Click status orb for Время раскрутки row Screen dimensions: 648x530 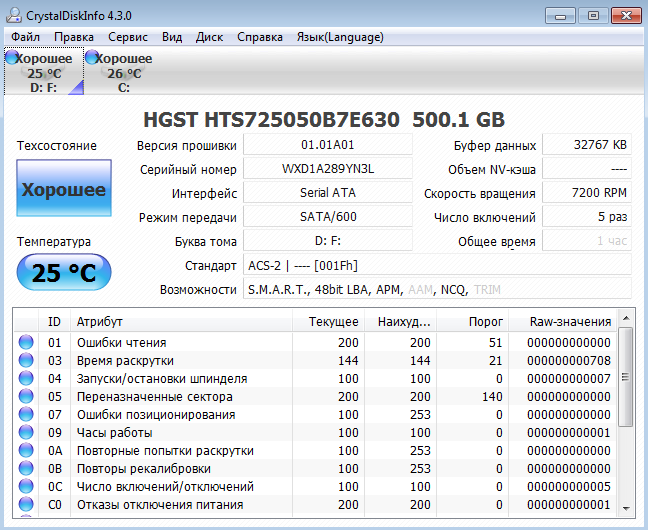[26, 360]
